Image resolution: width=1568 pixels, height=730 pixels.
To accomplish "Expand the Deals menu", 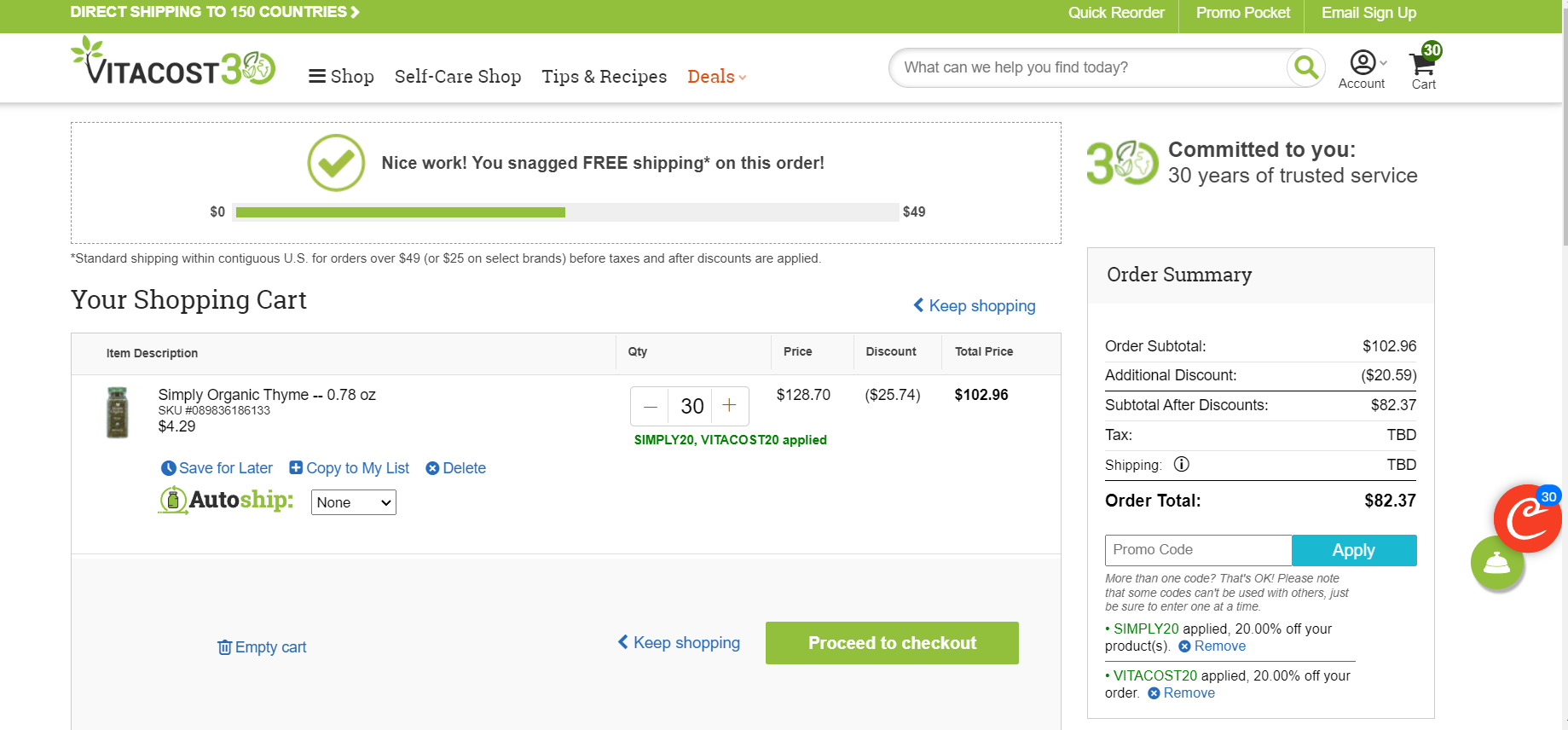I will tap(717, 77).
